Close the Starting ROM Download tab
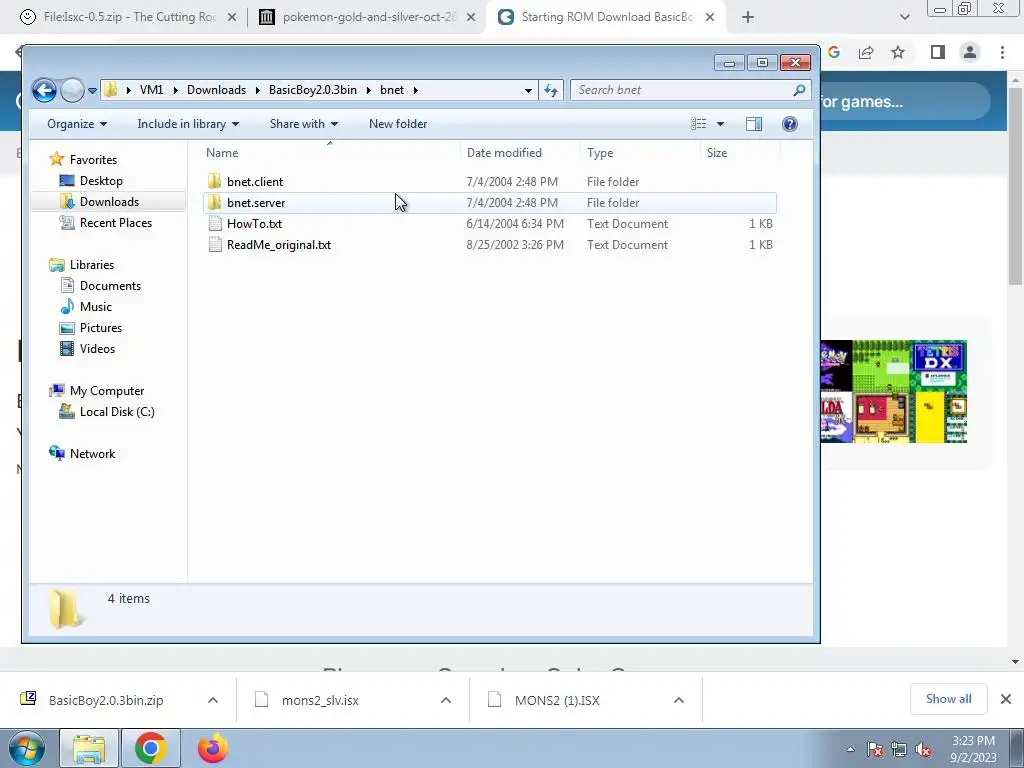The width and height of the screenshot is (1024, 768). [710, 17]
